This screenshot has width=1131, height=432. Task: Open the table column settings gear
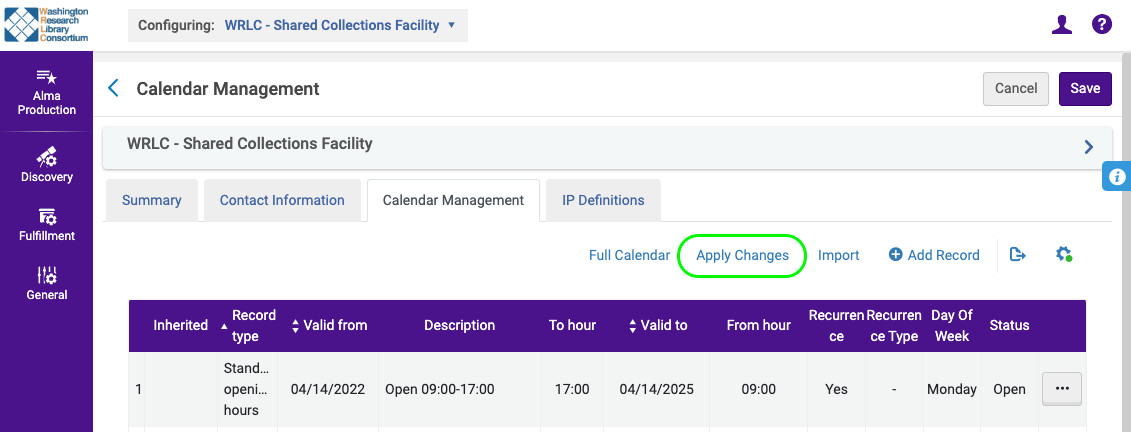point(1063,255)
